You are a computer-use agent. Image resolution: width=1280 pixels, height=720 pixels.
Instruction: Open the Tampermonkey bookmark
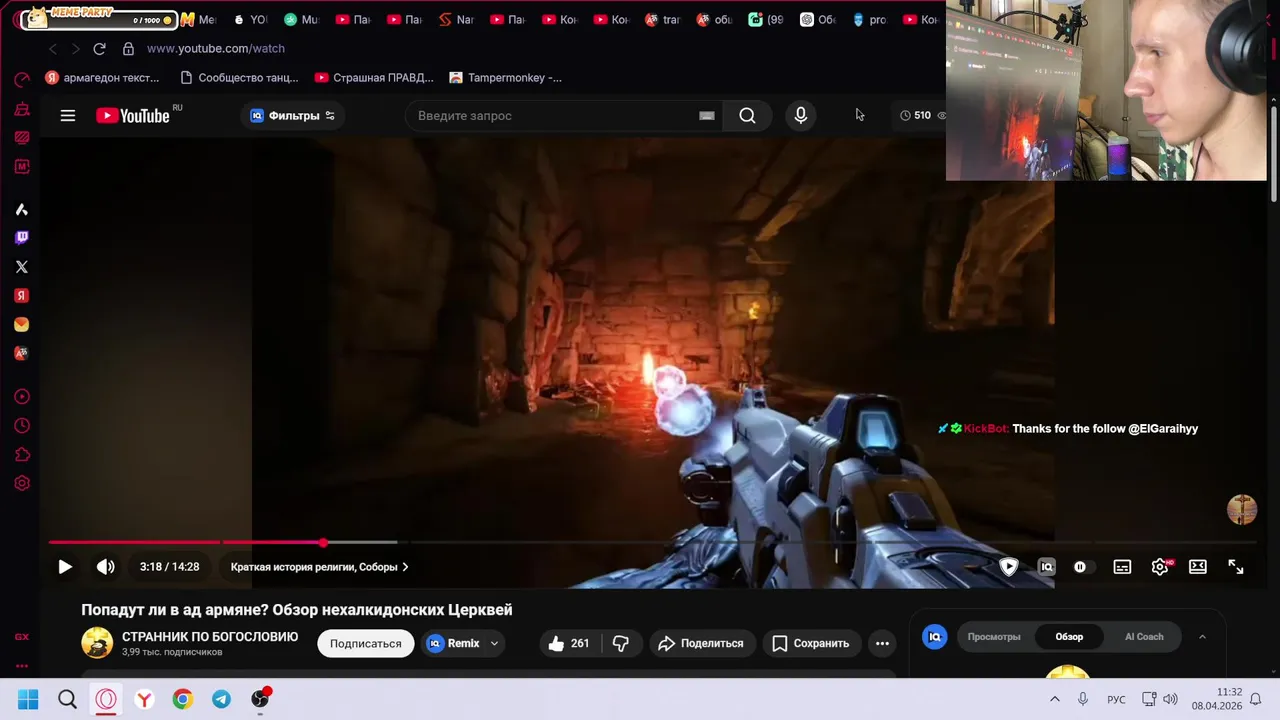coord(506,78)
